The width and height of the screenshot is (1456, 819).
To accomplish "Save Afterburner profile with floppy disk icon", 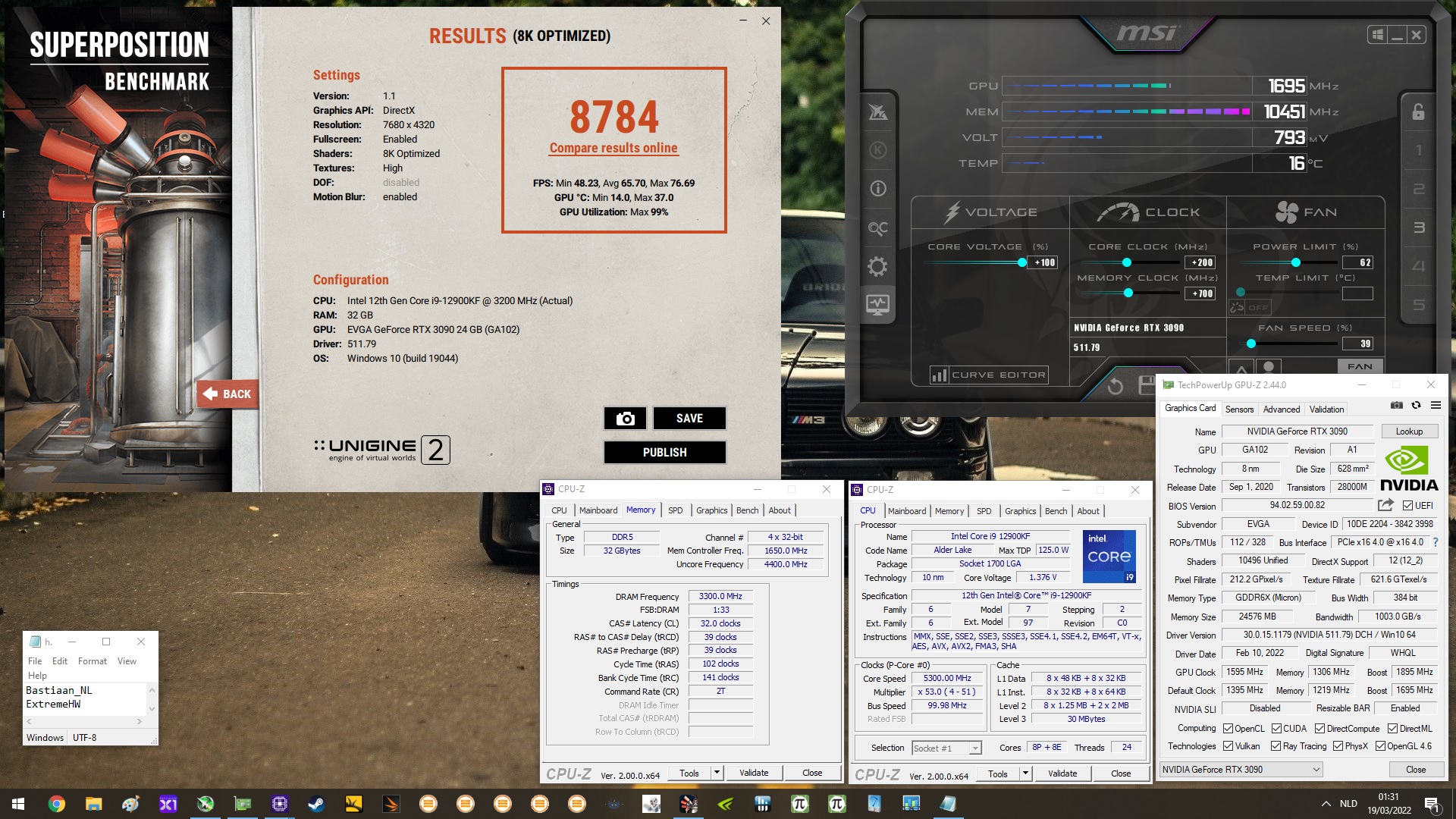I will click(x=1147, y=385).
